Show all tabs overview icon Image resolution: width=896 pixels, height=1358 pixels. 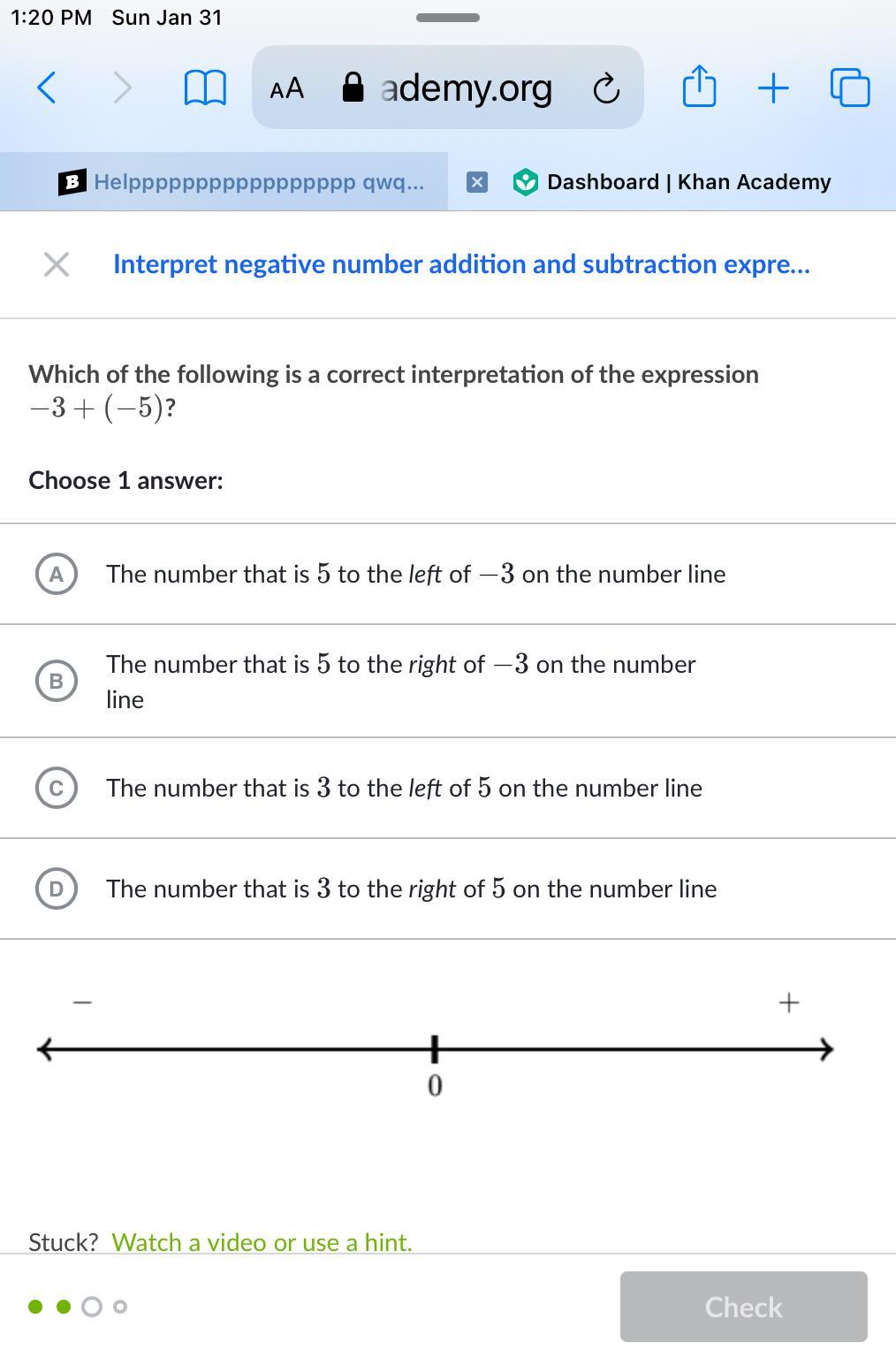[x=850, y=88]
